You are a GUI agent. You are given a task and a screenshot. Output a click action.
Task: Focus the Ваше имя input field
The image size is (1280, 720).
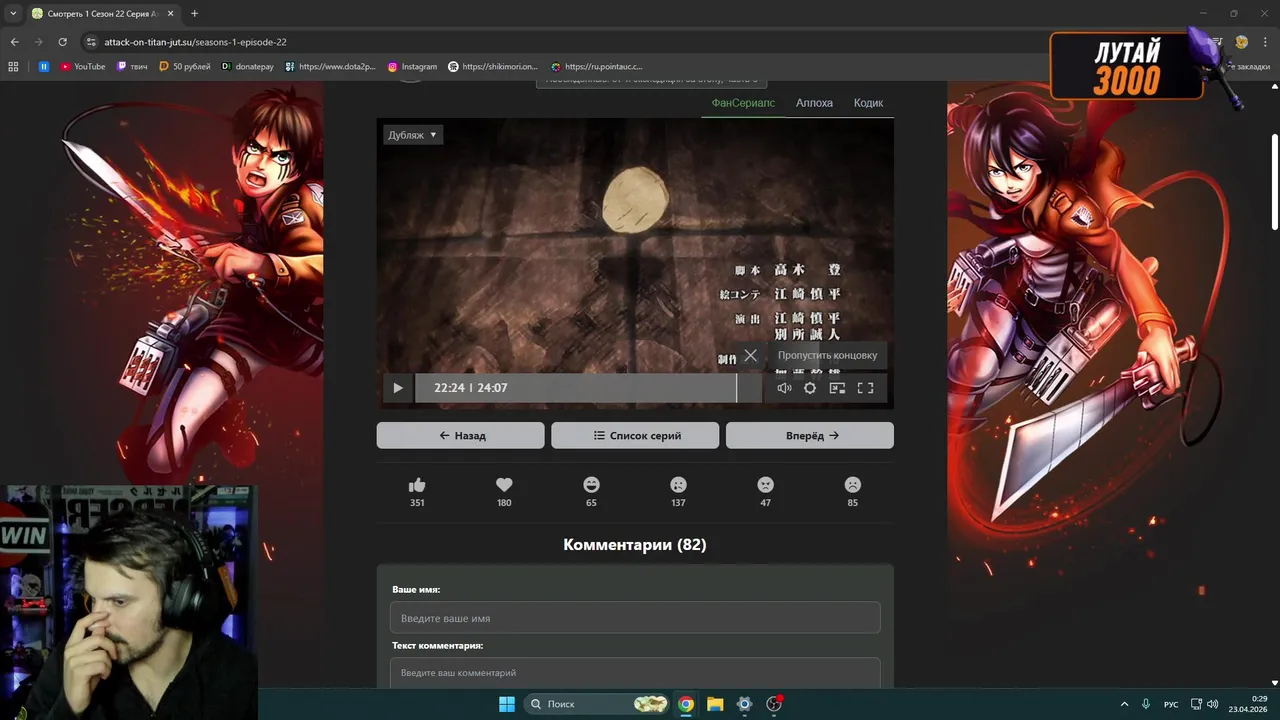pos(635,618)
